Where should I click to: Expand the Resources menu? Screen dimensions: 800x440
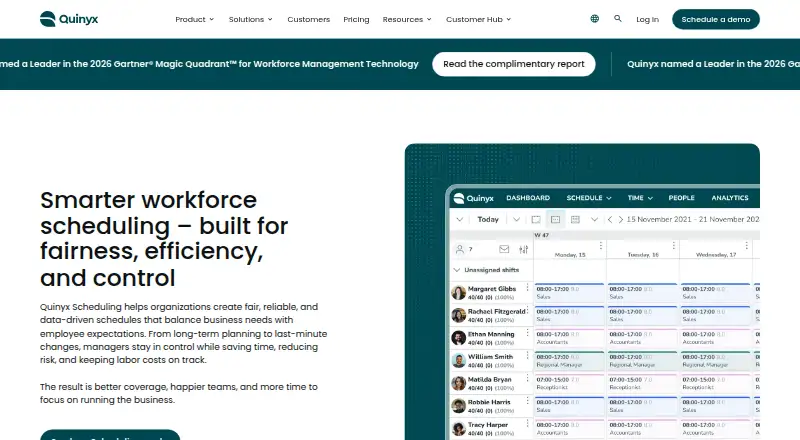tap(407, 19)
